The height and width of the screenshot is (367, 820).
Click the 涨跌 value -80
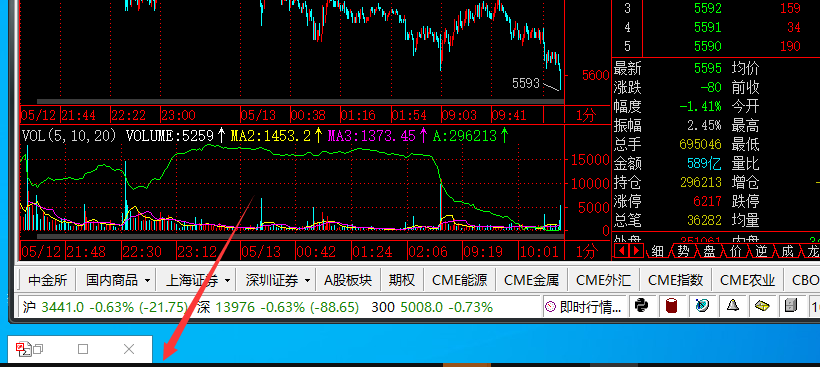pyautogui.click(x=711, y=87)
